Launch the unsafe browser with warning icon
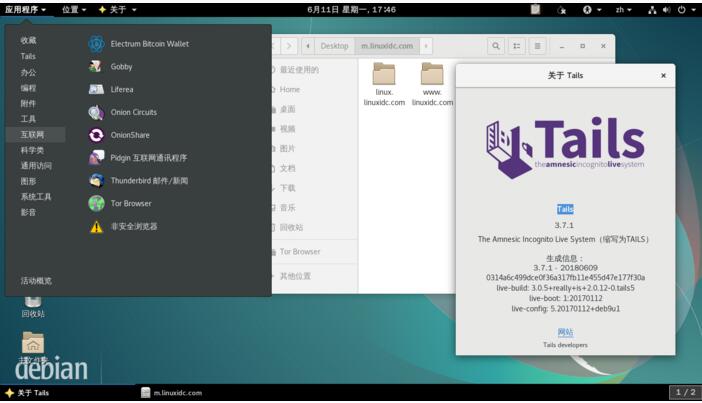The height and width of the screenshot is (403, 702). (x=123, y=227)
